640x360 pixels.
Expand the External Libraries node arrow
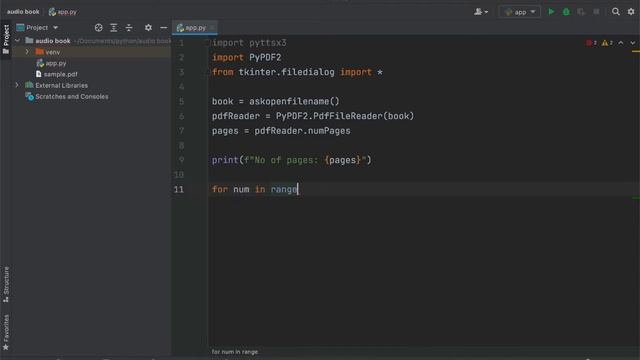[x=17, y=85]
